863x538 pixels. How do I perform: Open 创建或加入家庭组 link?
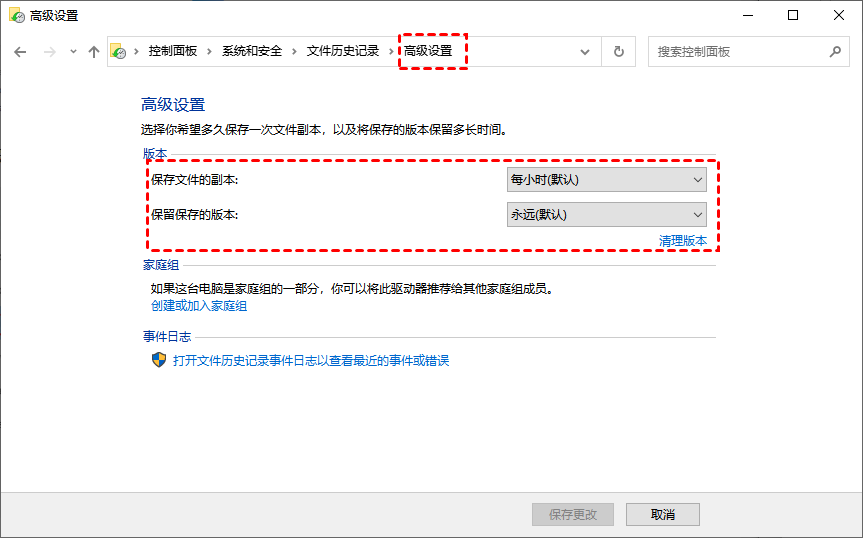click(199, 306)
